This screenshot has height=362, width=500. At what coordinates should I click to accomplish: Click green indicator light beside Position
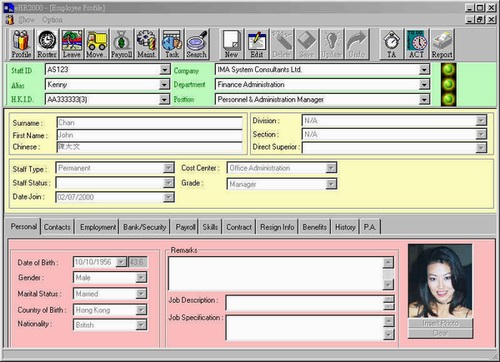448,99
